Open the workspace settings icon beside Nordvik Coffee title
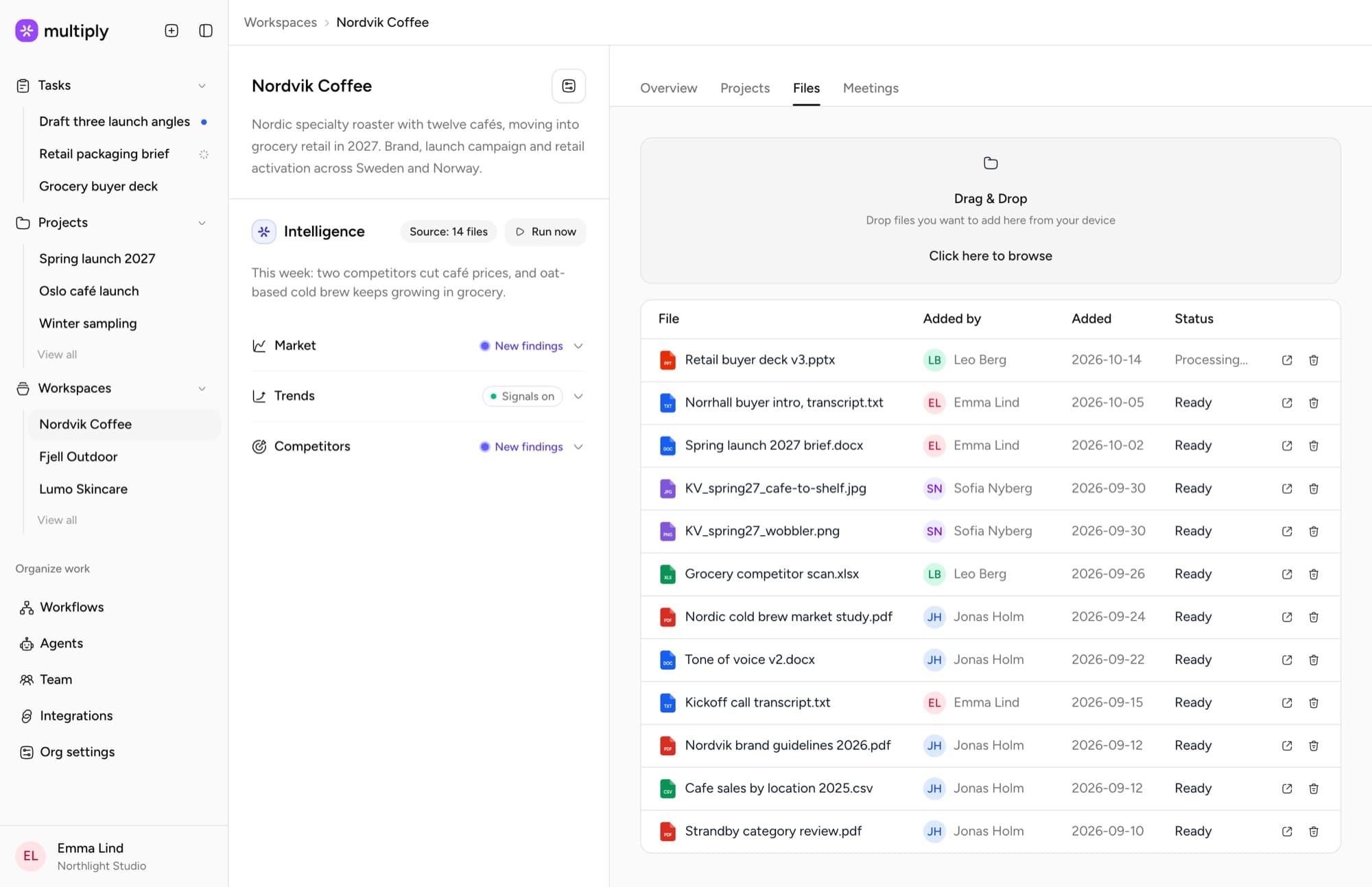 point(569,86)
